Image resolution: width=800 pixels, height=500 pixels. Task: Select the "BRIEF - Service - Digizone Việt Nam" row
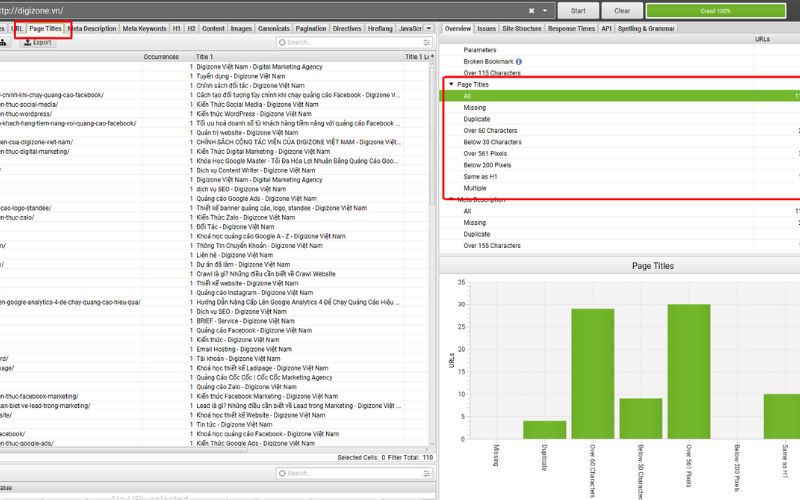click(x=216, y=321)
